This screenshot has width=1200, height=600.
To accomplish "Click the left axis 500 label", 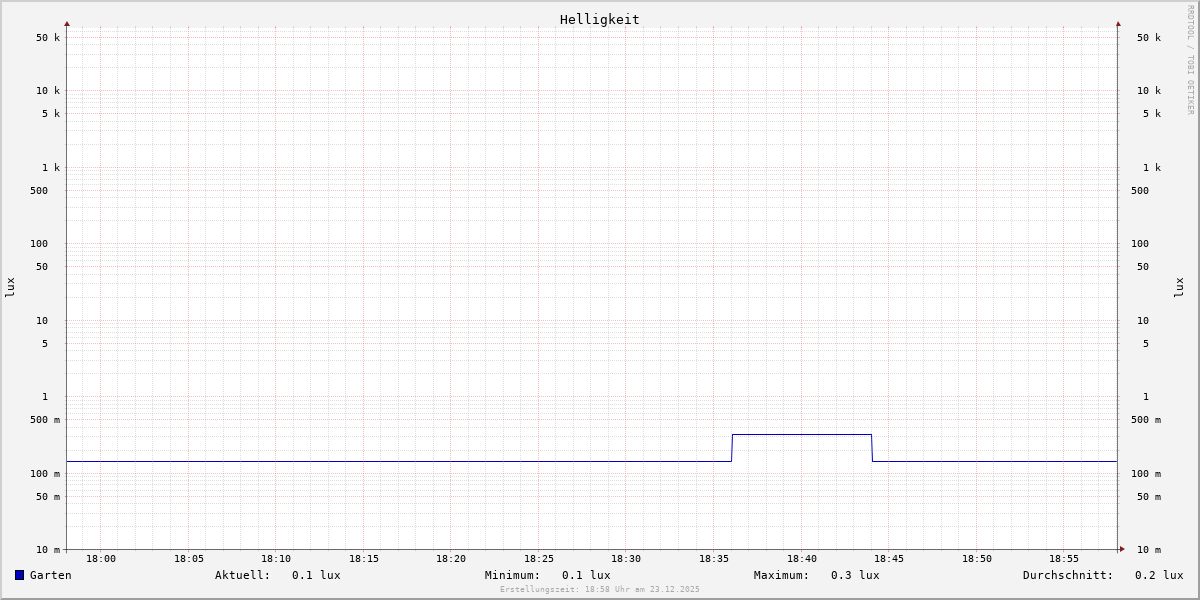I will [x=39, y=191].
